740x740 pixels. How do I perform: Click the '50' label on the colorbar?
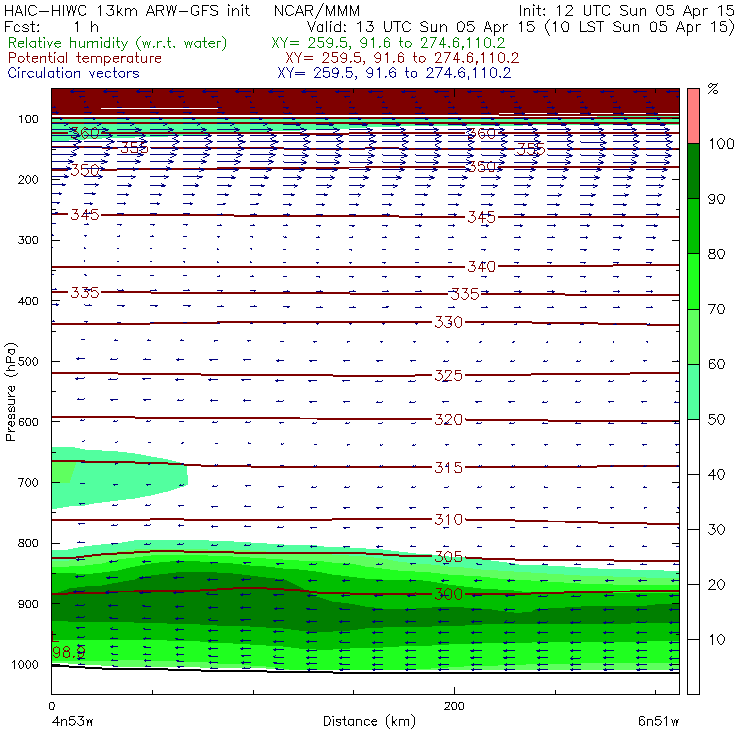pos(716,420)
